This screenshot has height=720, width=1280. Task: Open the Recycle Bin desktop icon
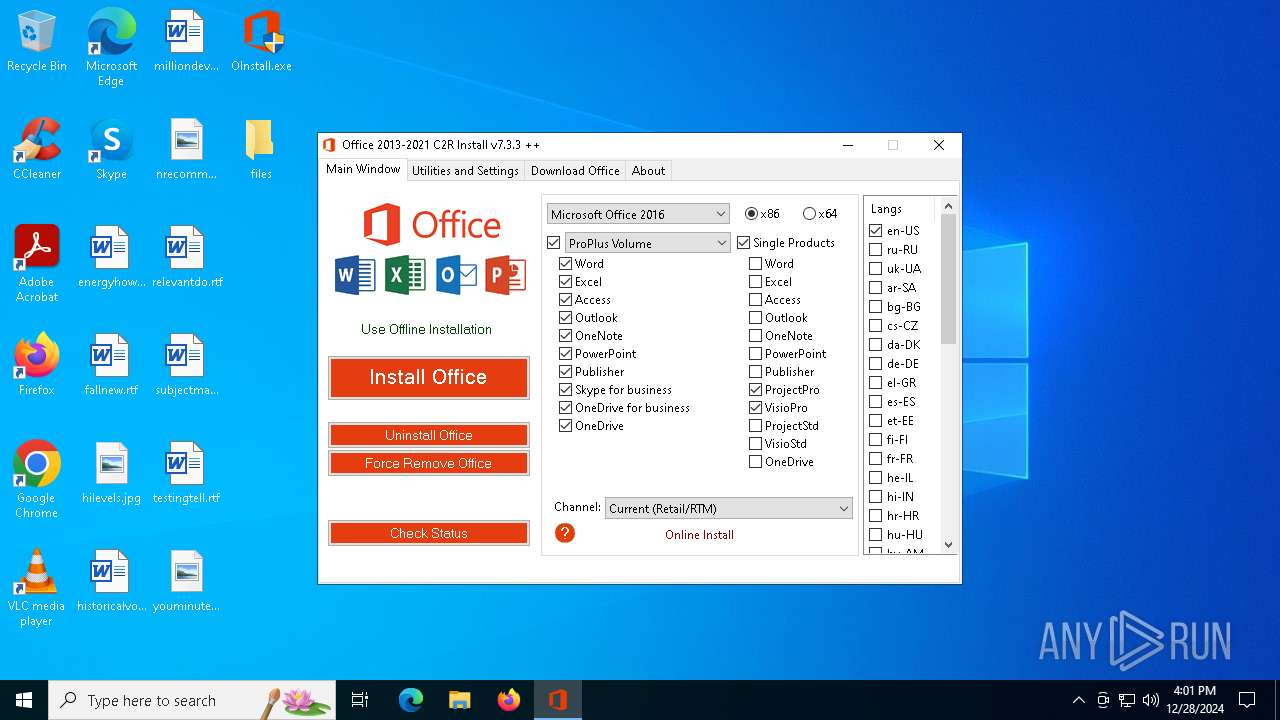coord(37,42)
